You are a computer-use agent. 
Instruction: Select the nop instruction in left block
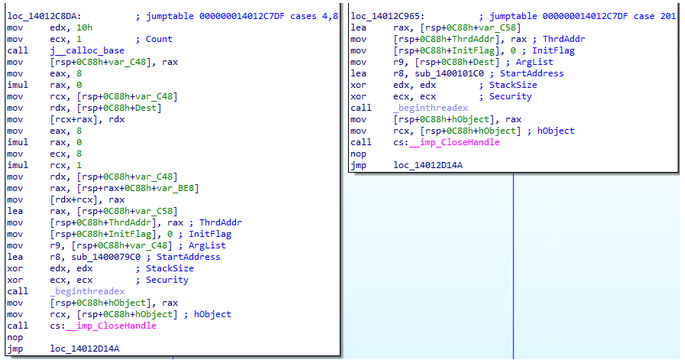15,337
